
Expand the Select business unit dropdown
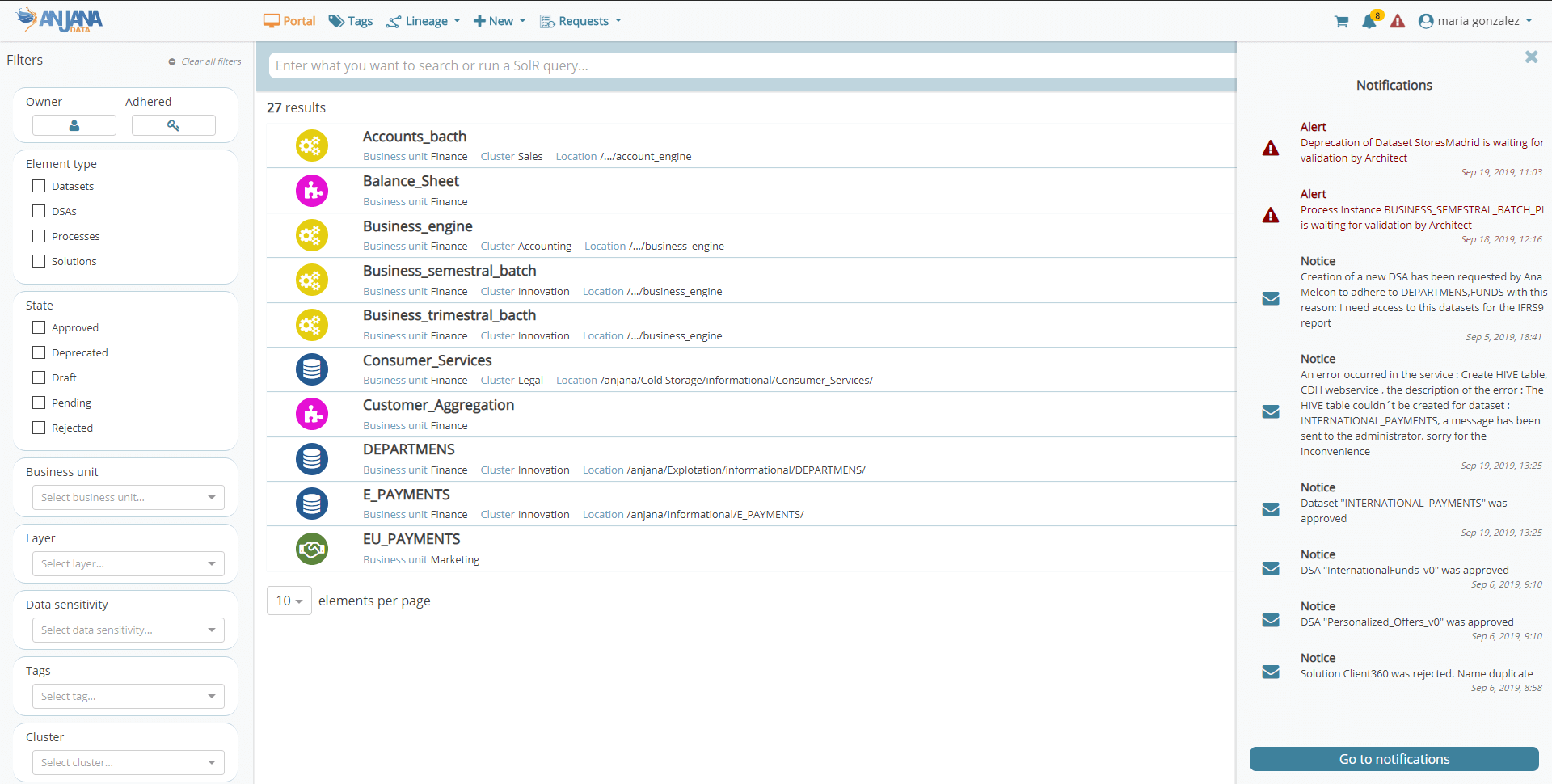click(x=128, y=498)
